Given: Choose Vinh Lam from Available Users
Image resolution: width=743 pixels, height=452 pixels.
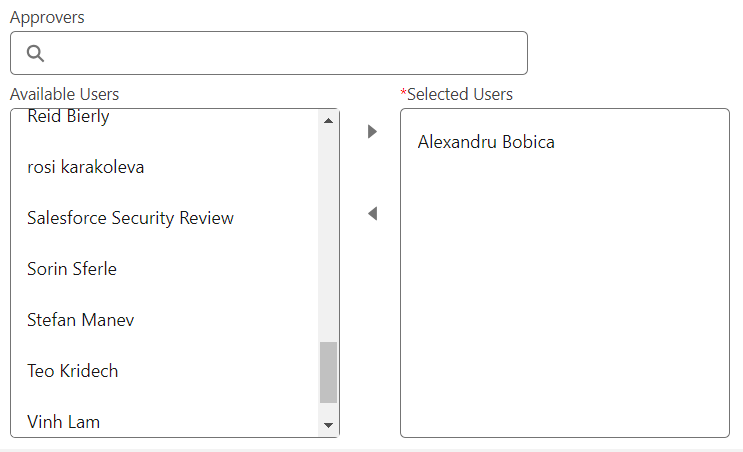Looking at the screenshot, I should tap(165, 422).
